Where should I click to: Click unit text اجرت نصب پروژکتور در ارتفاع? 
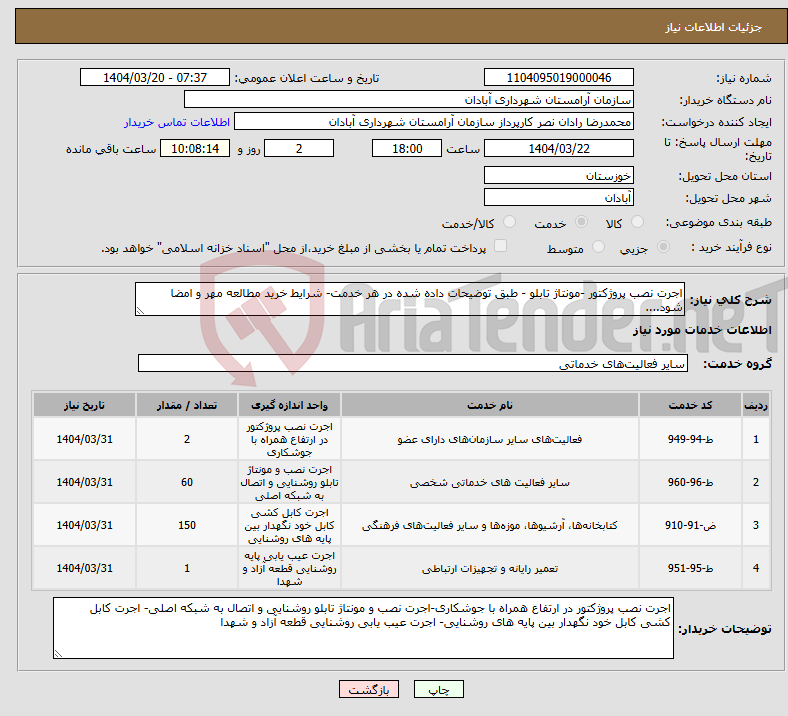pos(289,439)
